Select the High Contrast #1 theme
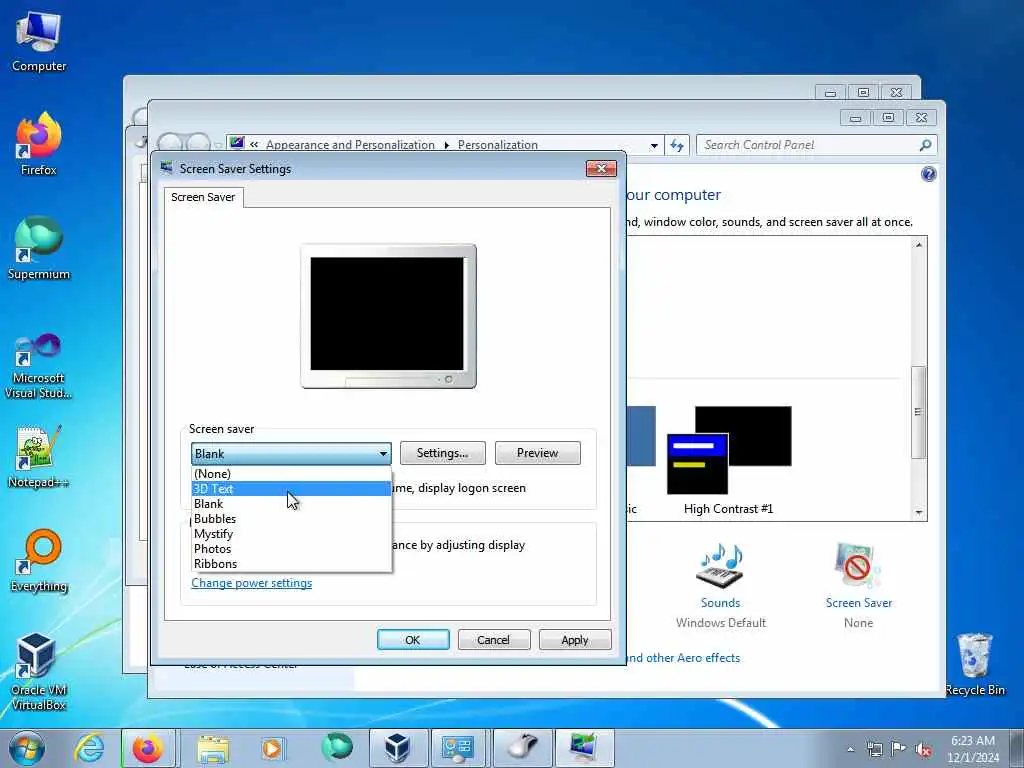Viewport: 1024px width, 768px height. [729, 460]
